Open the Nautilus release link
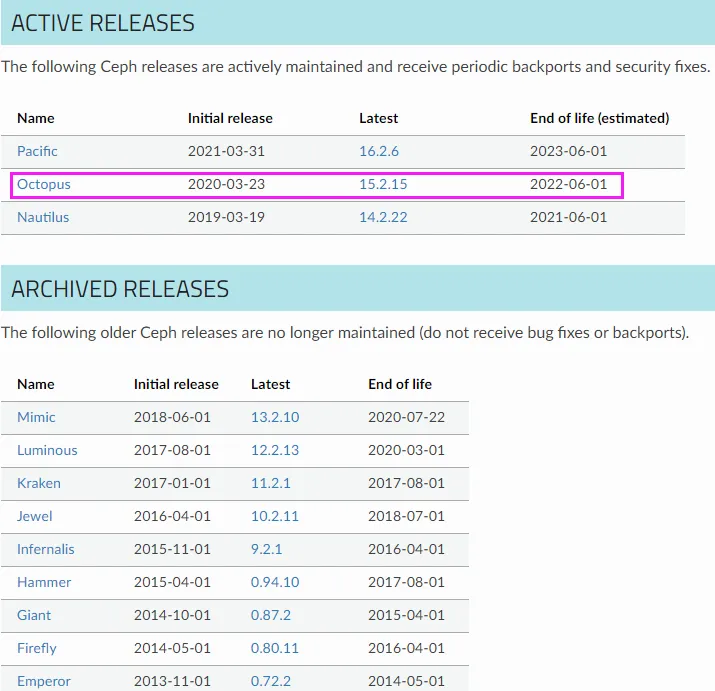The image size is (715, 691). coord(43,217)
